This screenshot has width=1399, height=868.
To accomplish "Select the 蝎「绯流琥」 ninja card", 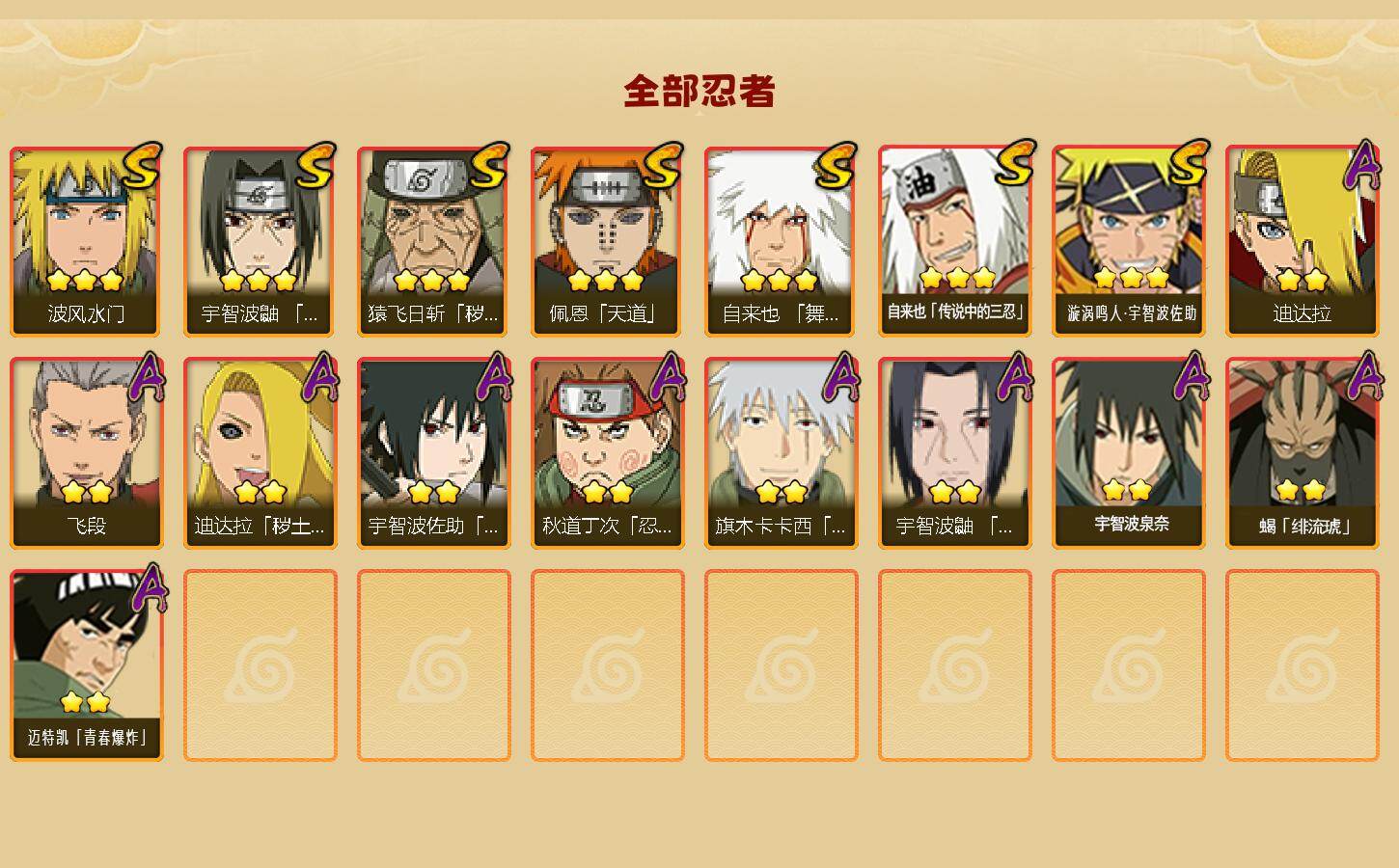I will click(1303, 453).
